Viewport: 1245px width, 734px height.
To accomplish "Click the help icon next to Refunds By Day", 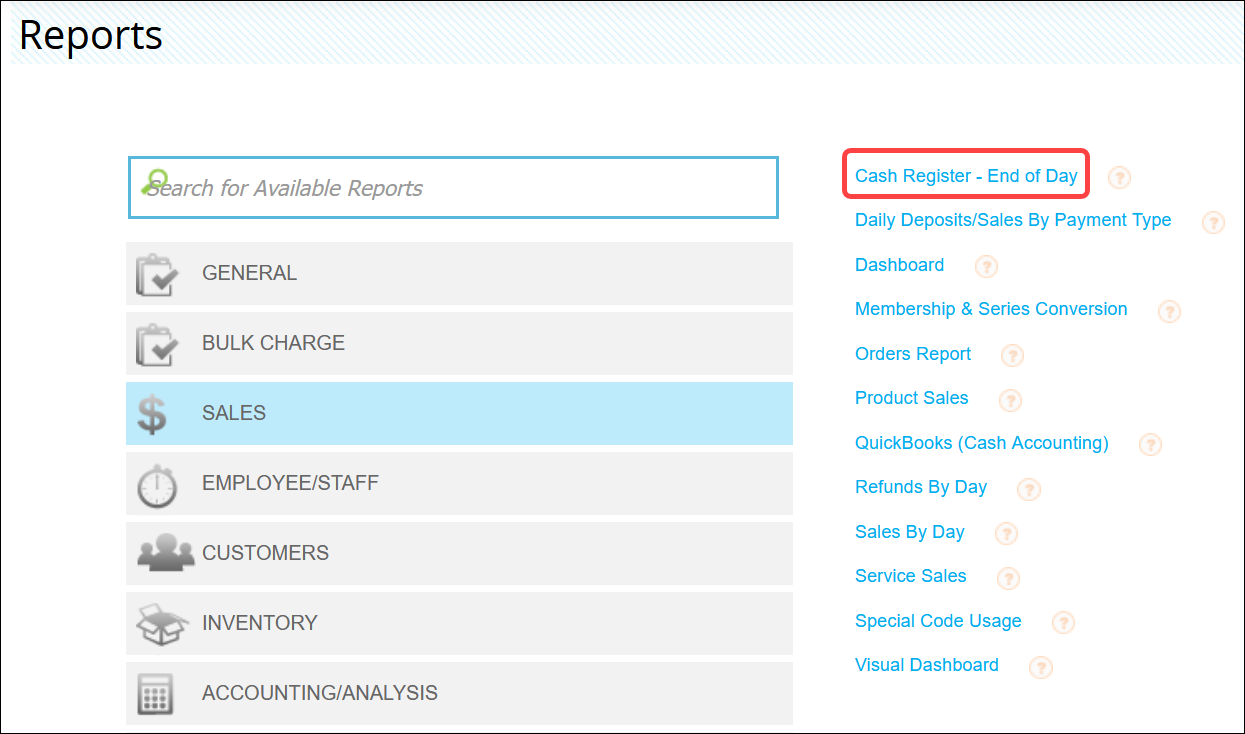I will [1028, 489].
